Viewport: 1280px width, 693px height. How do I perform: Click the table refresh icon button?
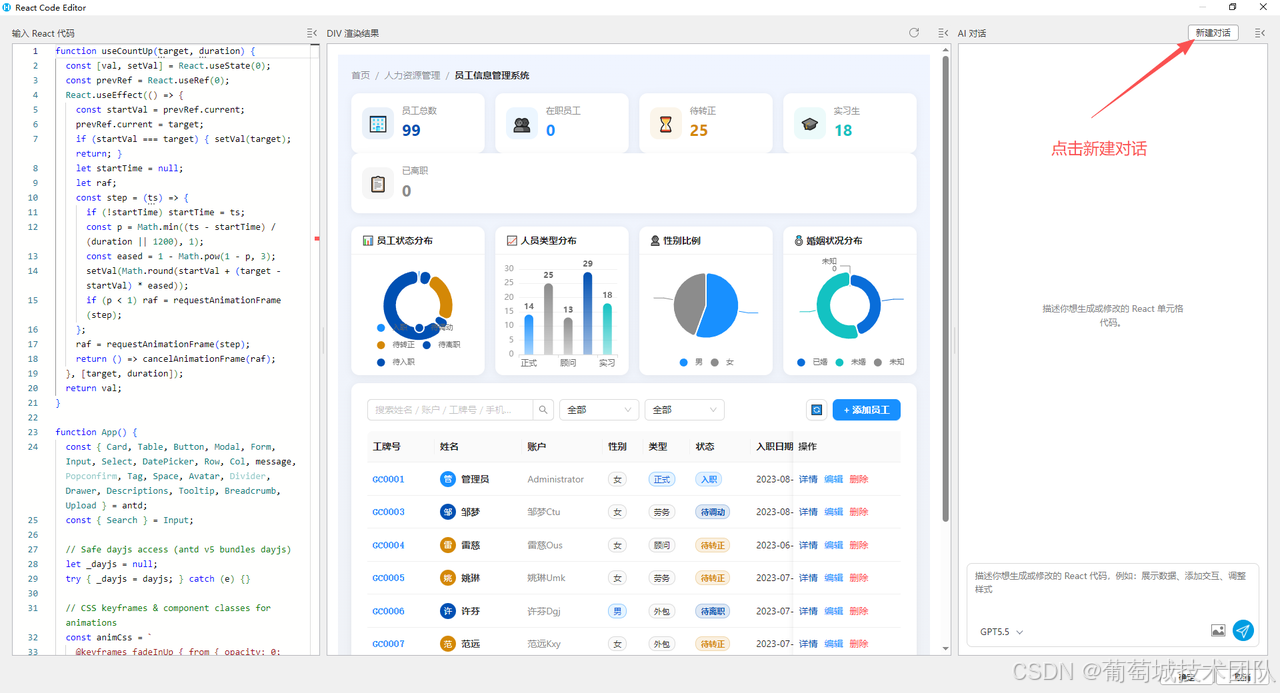click(x=816, y=410)
